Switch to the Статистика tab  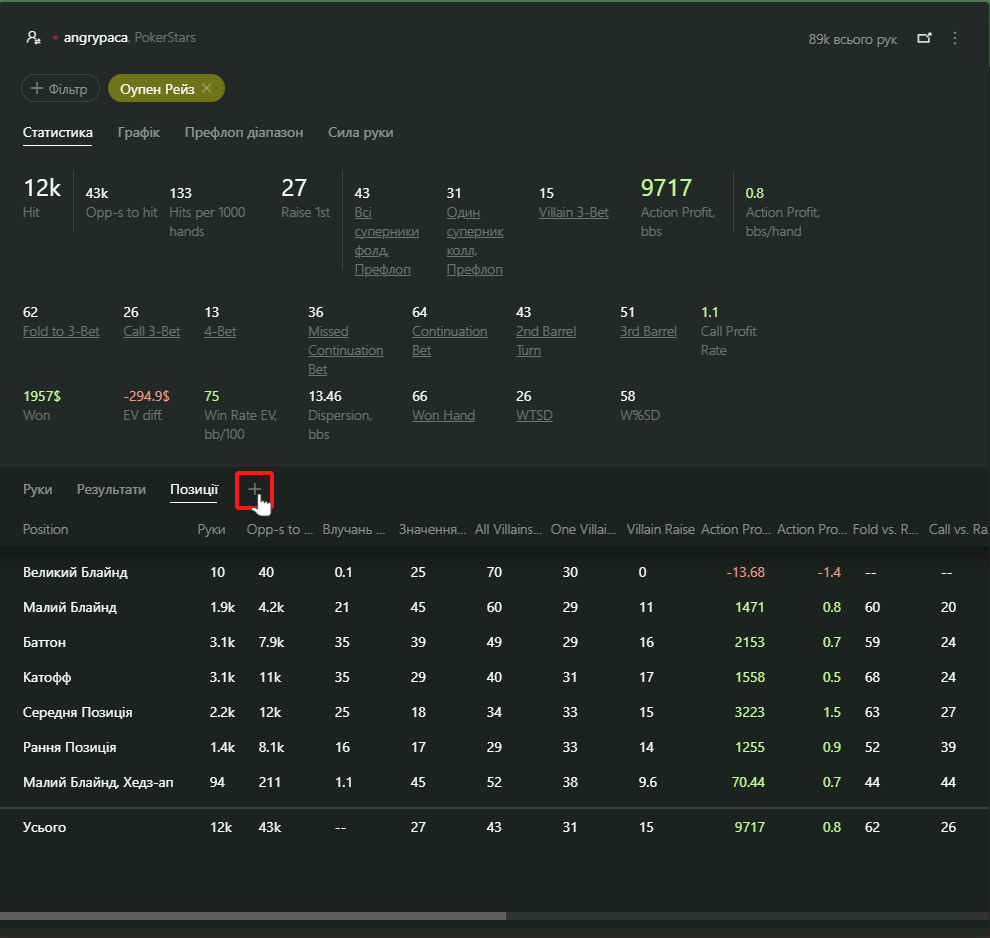click(57, 133)
